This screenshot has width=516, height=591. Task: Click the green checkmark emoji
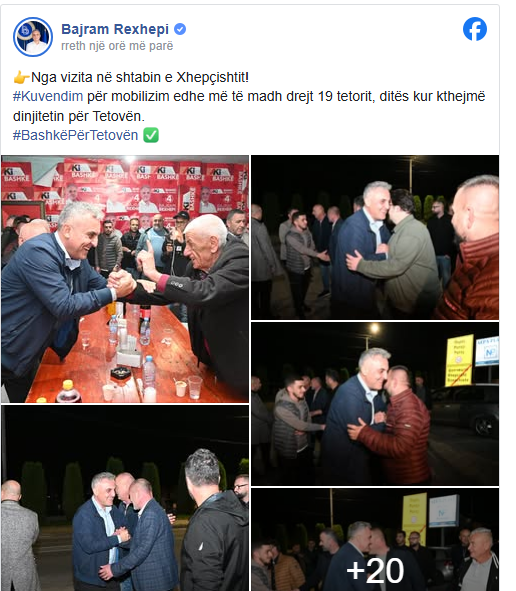pyautogui.click(x=151, y=135)
